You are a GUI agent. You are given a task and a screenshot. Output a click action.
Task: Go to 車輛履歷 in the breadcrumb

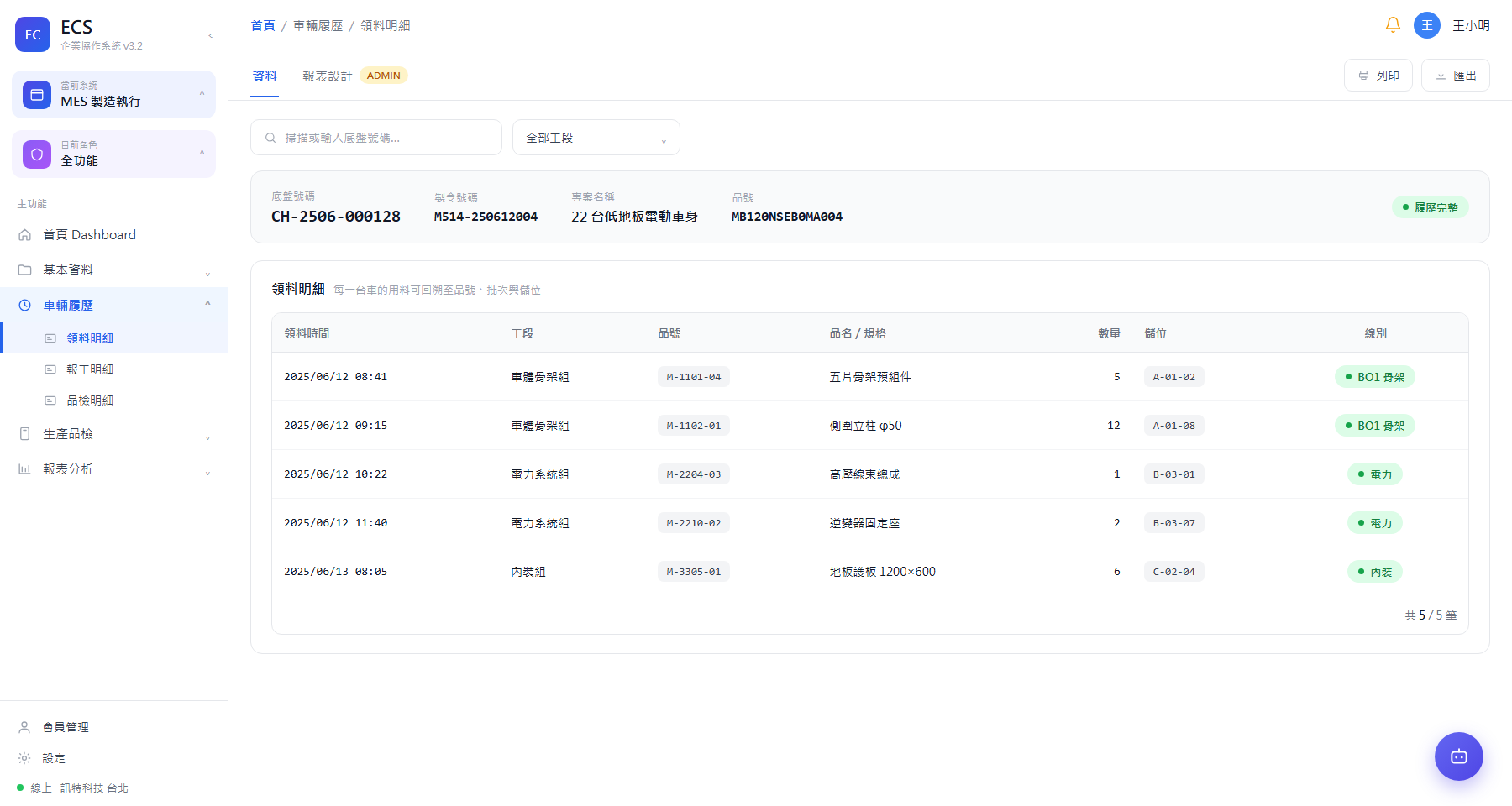coord(318,26)
